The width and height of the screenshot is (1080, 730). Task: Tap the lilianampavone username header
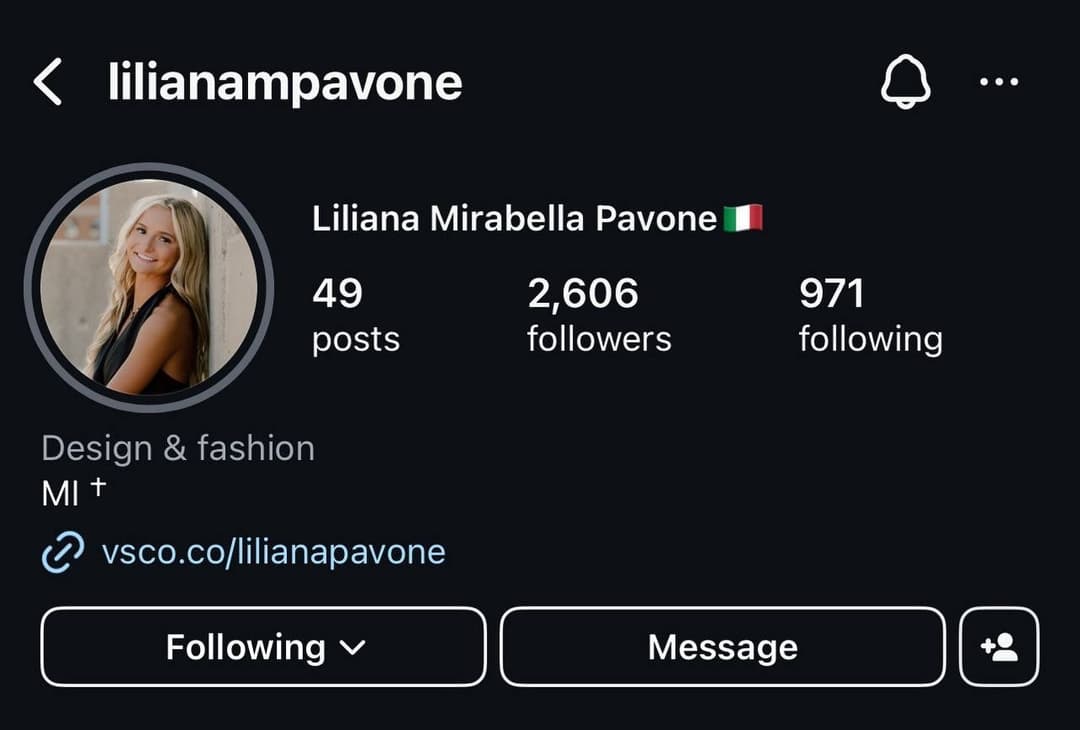coord(284,83)
